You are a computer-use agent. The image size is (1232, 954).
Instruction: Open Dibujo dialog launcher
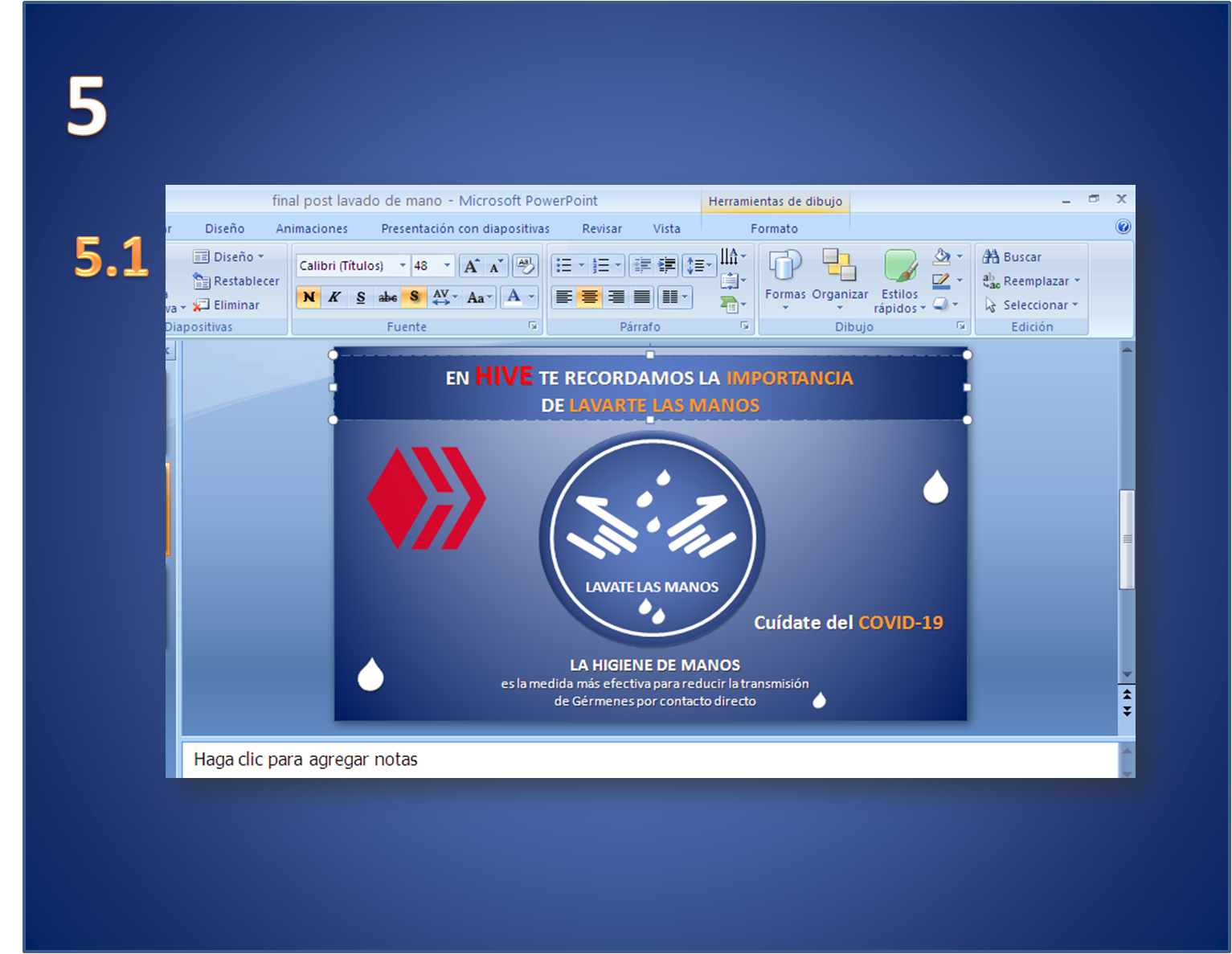[x=960, y=326]
